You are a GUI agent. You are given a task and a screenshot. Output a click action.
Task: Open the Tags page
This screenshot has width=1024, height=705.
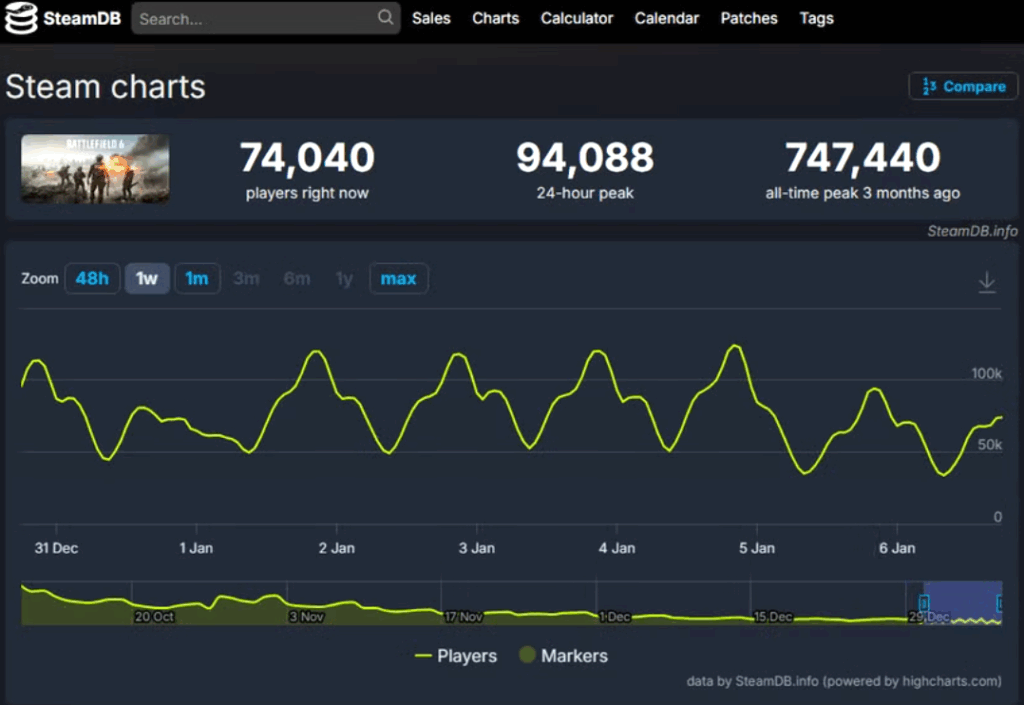point(816,18)
